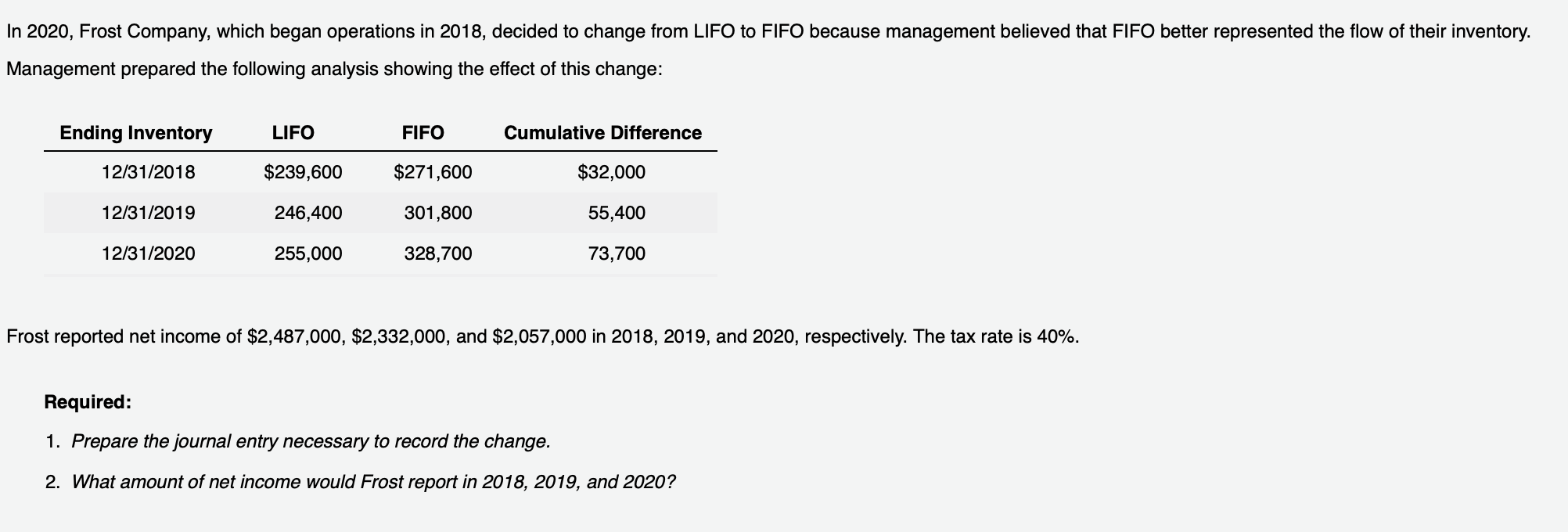This screenshot has width=1568, height=532.
Task: Click the 73,700 cumulative difference
Action: click(x=617, y=253)
